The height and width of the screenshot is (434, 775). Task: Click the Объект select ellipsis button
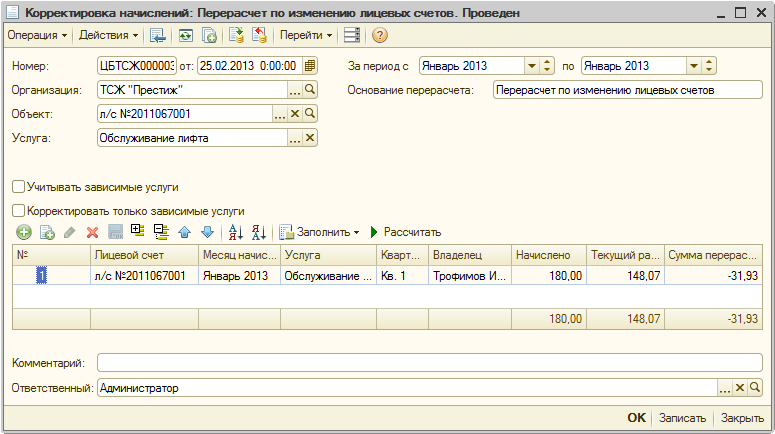click(x=280, y=114)
